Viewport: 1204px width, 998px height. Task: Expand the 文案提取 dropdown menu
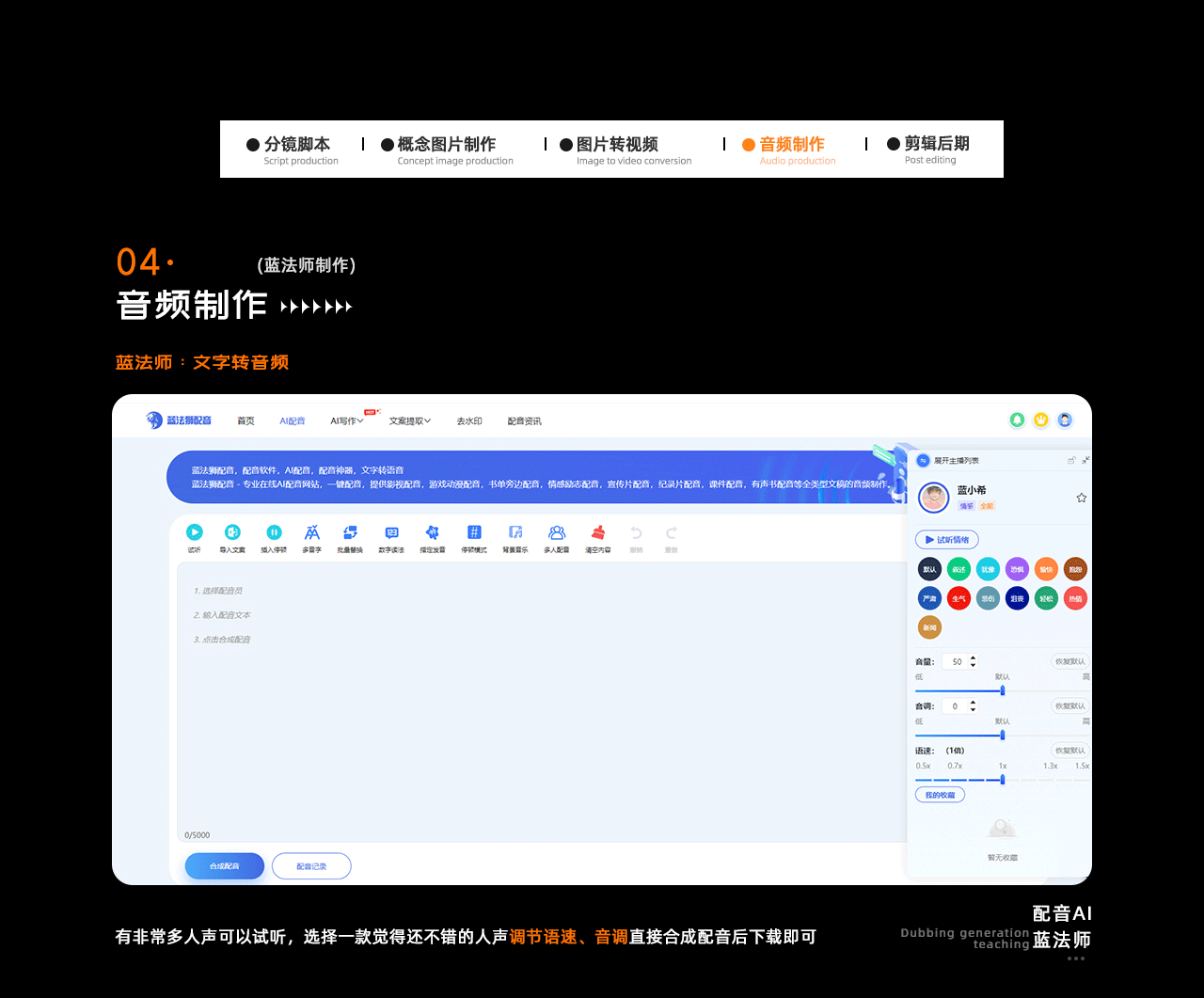click(x=410, y=420)
